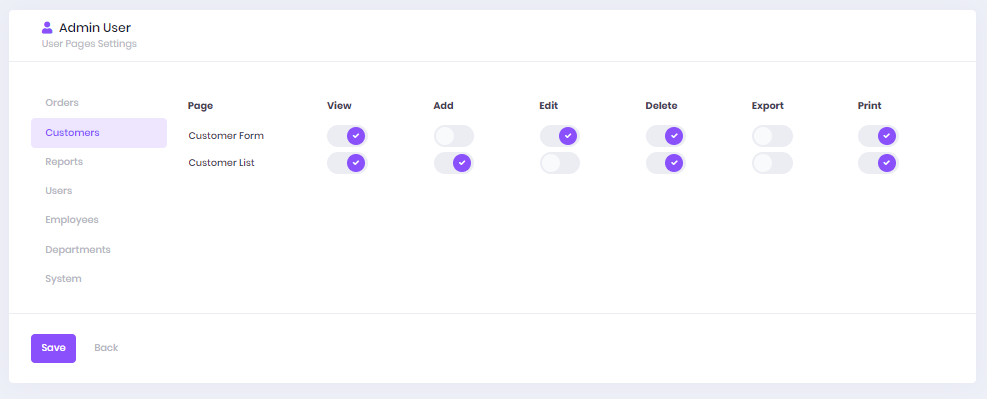This screenshot has height=399, width=987.
Task: Turn off Print for Customer List
Action: tap(878, 163)
